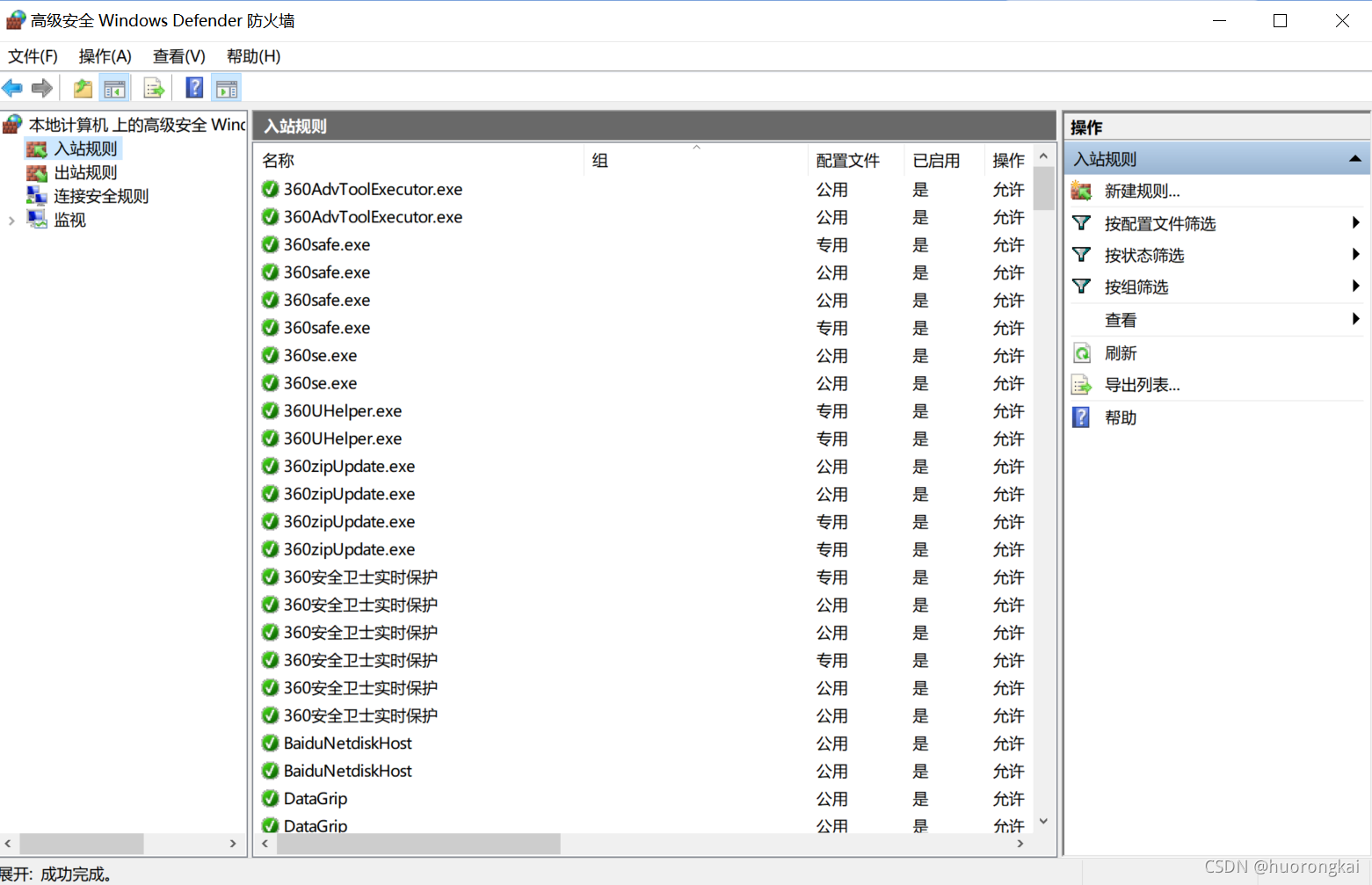The height and width of the screenshot is (885, 1372).
Task: Click green check icon of first BaiduNetdiskHost rule
Action: [x=271, y=743]
